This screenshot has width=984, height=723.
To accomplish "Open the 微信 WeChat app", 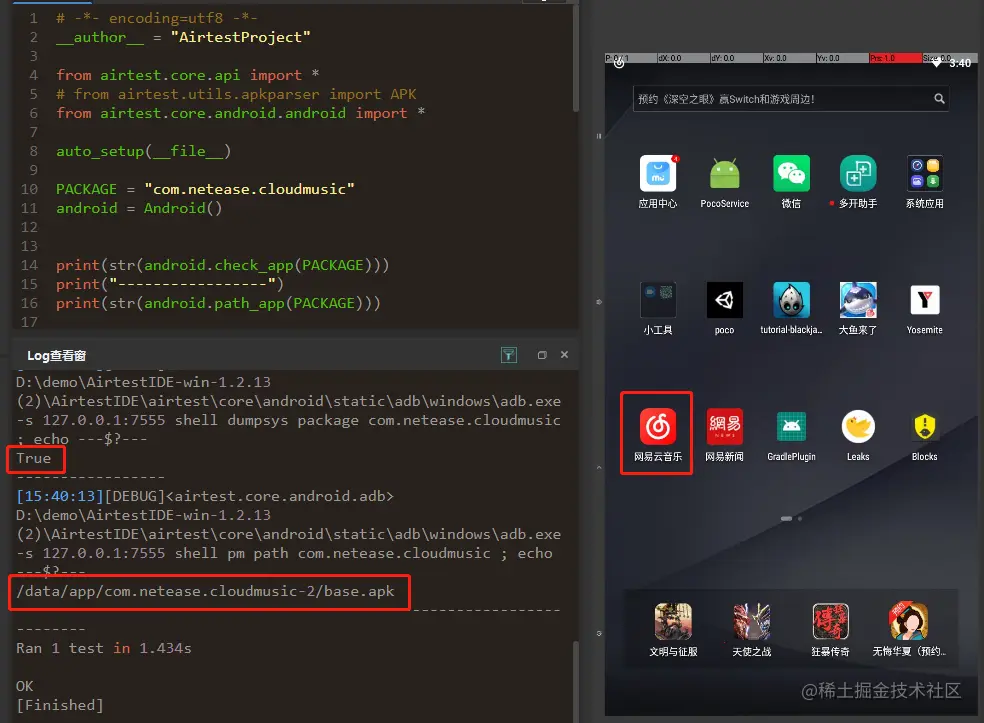I will click(791, 173).
